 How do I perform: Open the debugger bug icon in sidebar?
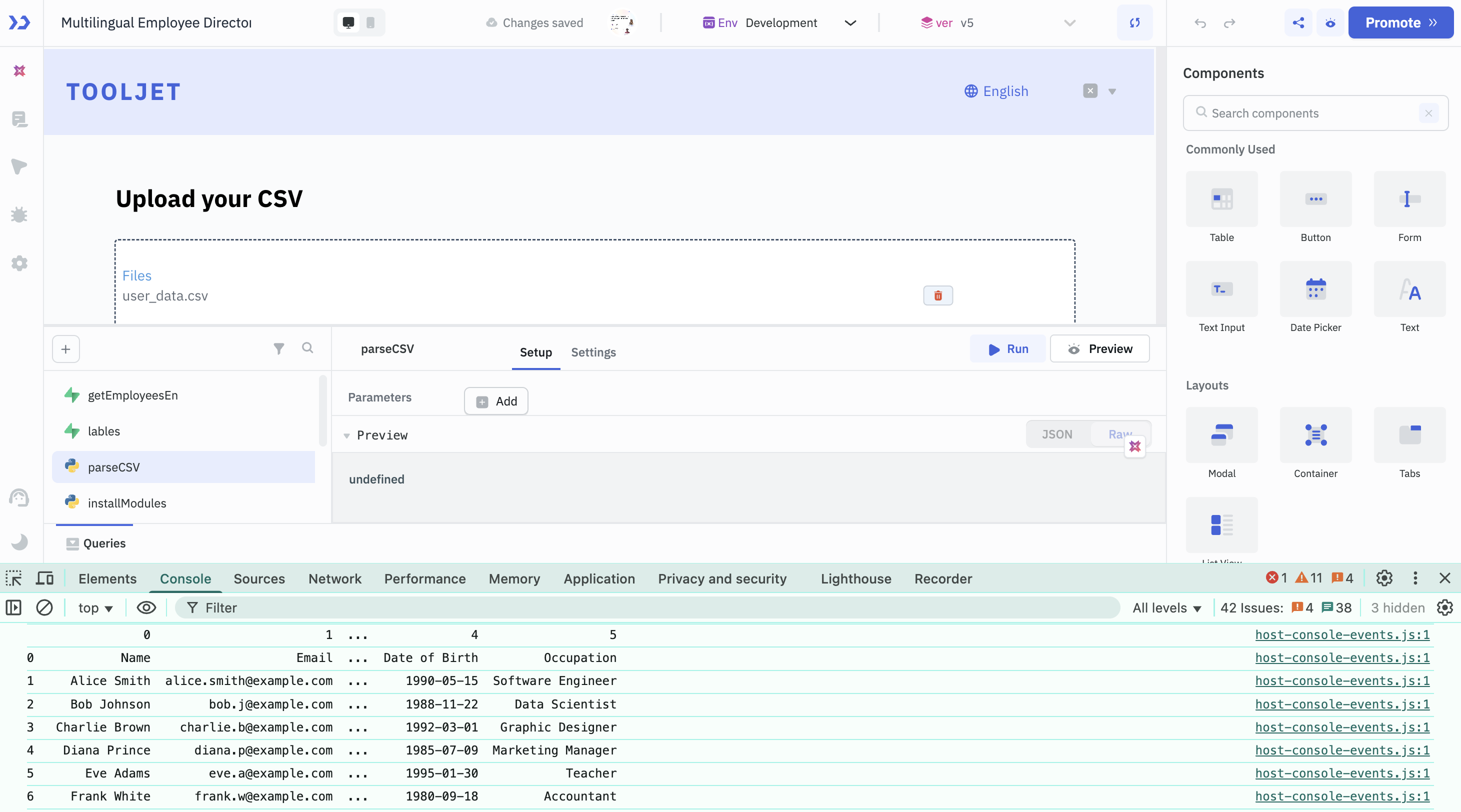tap(19, 215)
